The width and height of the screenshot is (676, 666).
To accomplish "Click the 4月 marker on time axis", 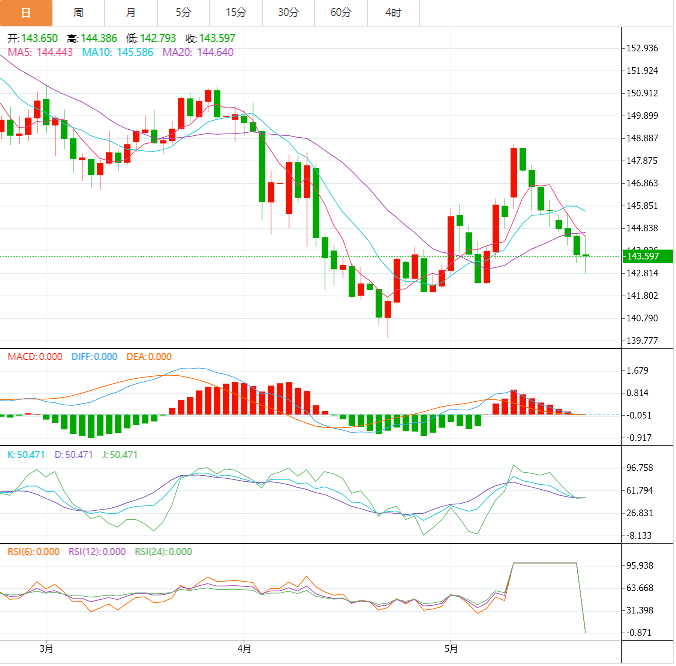I will [244, 649].
